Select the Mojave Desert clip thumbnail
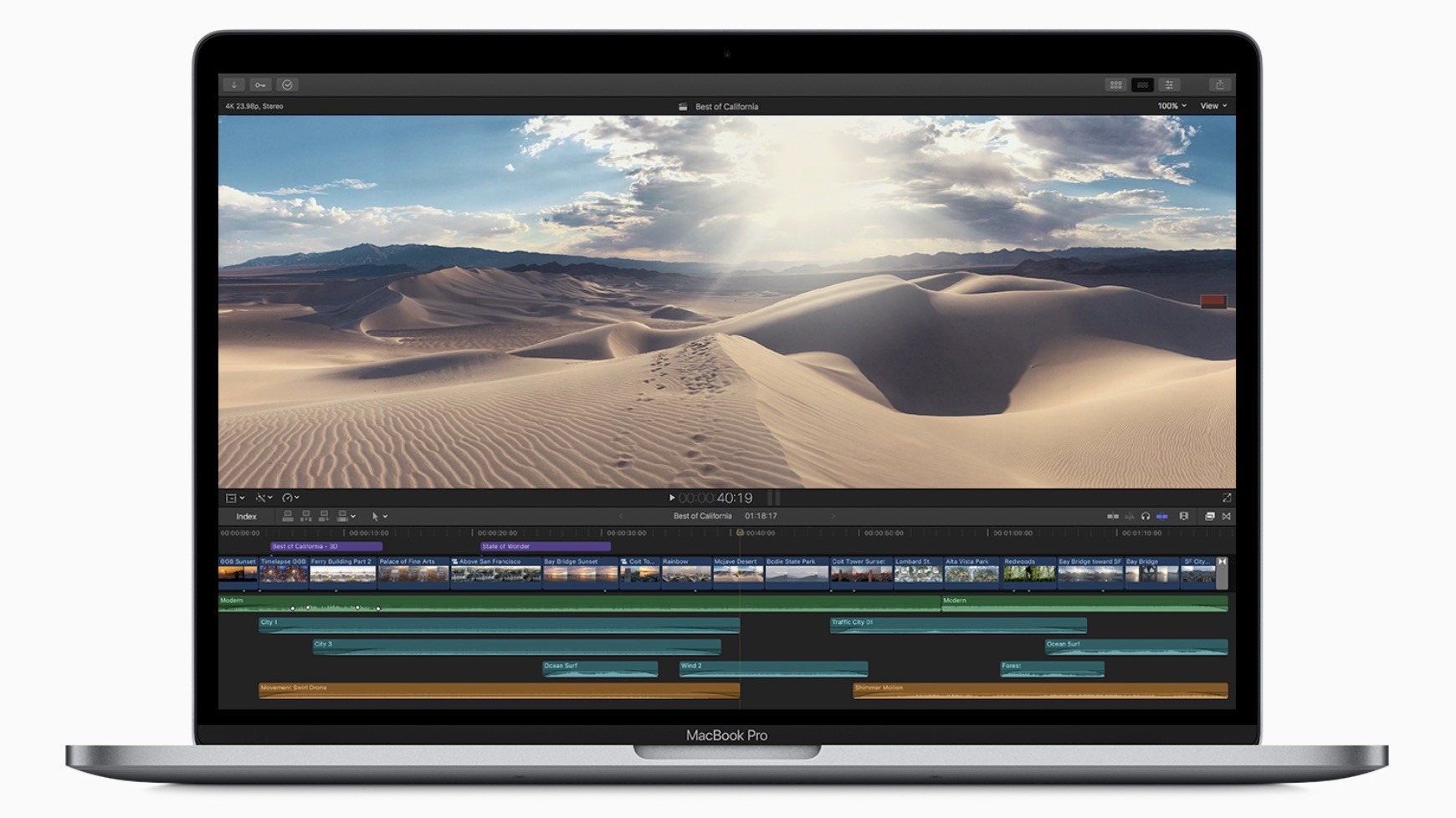The height and width of the screenshot is (818, 1456). 737,574
